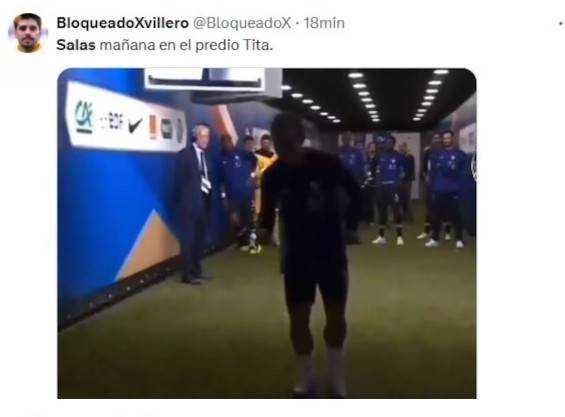Select the text mañana en el predio Tita
565x417 pixels.
(x=186, y=45)
